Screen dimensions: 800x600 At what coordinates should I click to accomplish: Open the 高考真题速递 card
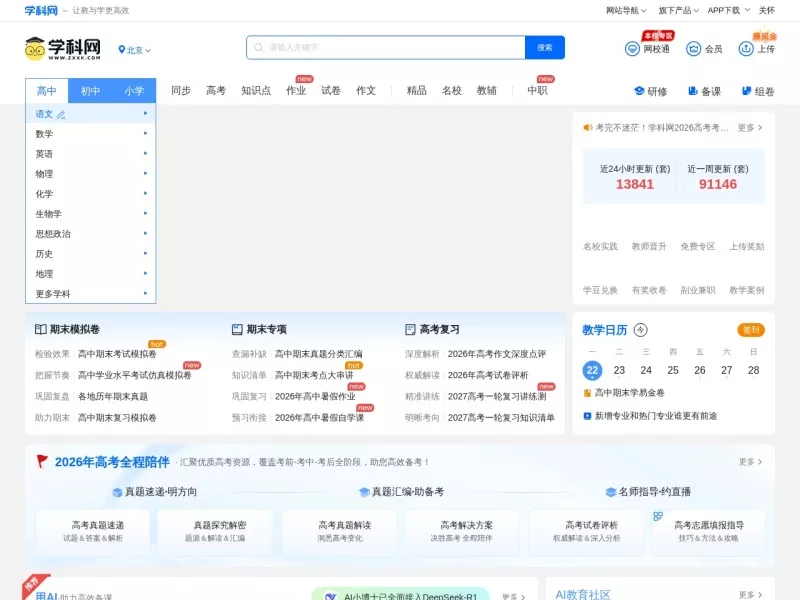pos(93,532)
